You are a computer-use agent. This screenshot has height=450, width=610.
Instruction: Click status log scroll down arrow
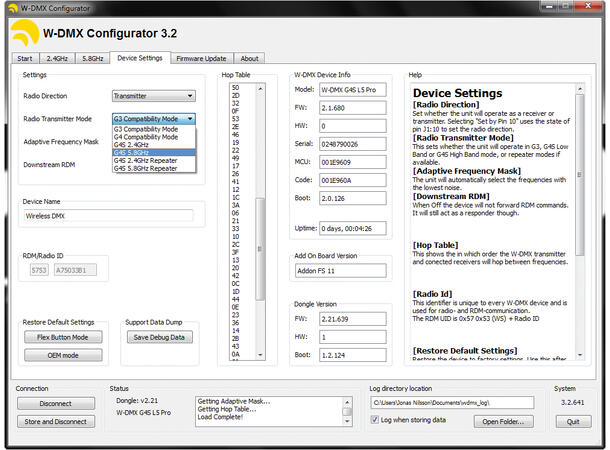click(x=347, y=421)
